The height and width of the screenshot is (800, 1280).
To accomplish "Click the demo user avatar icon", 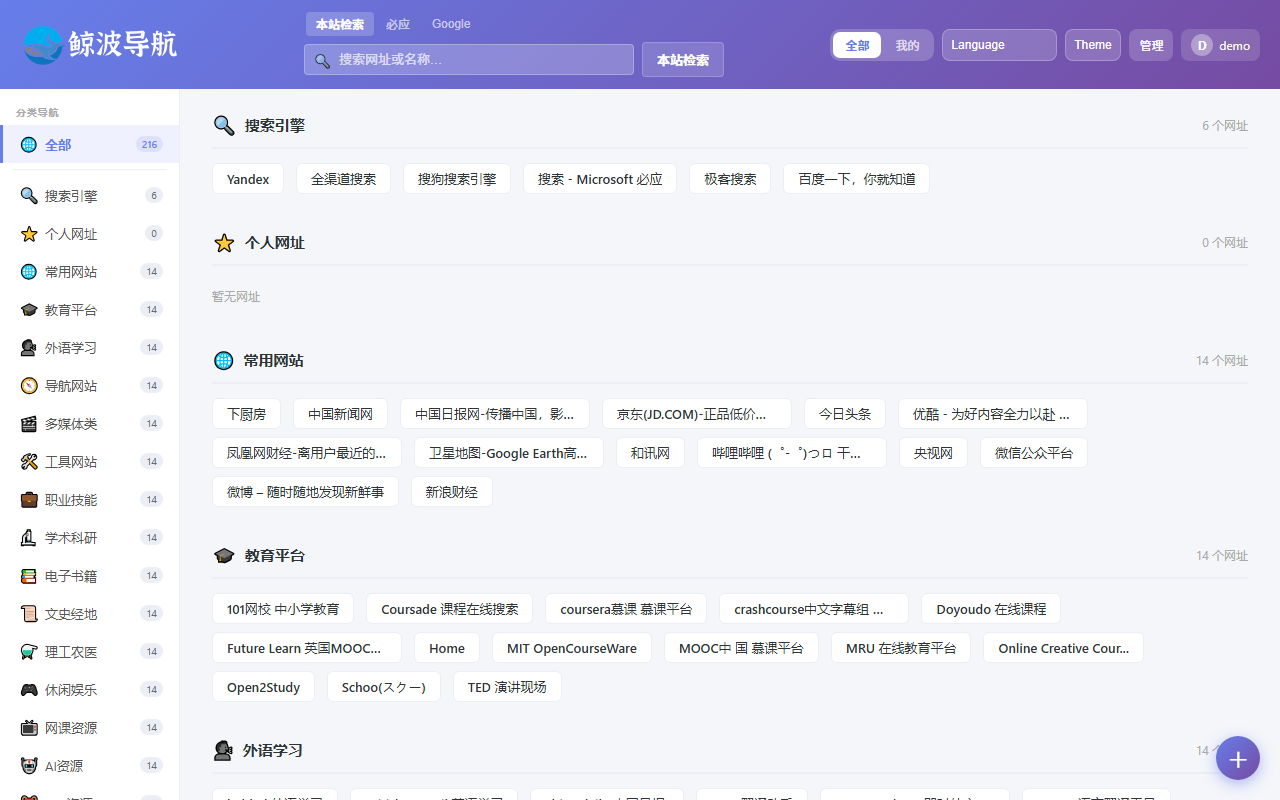I will coord(1201,45).
